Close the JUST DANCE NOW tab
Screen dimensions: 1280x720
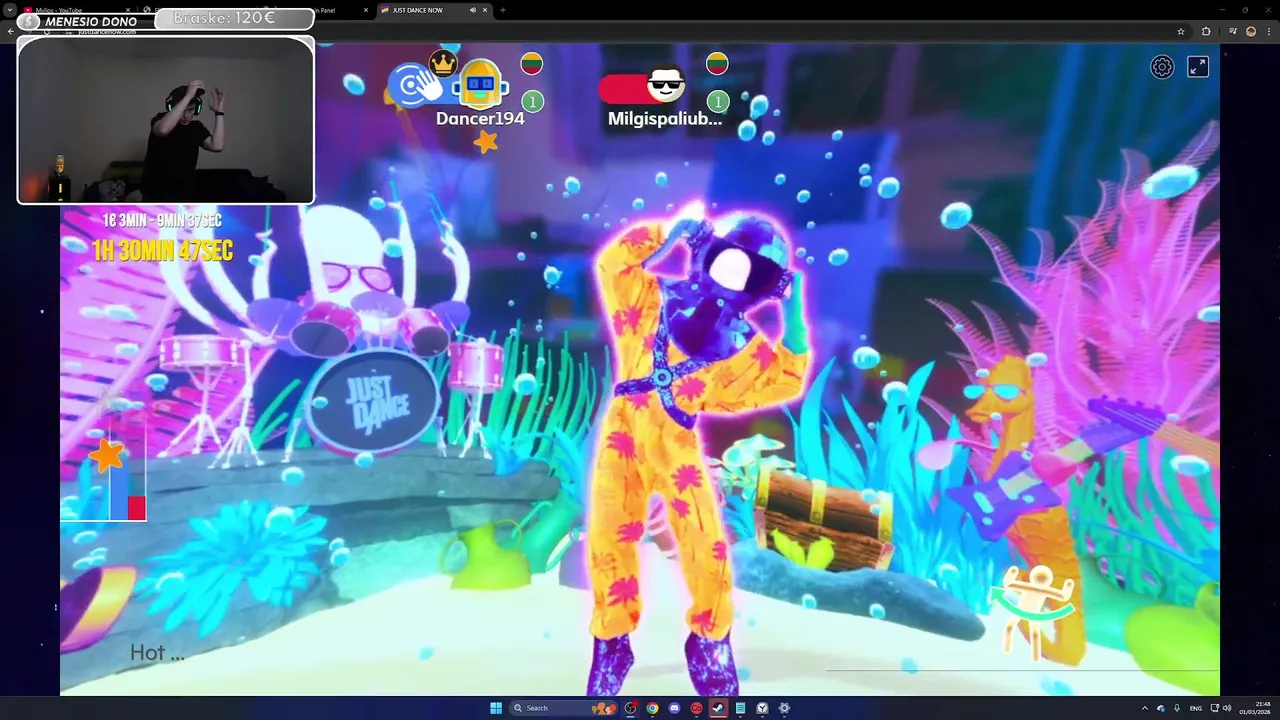pos(486,10)
